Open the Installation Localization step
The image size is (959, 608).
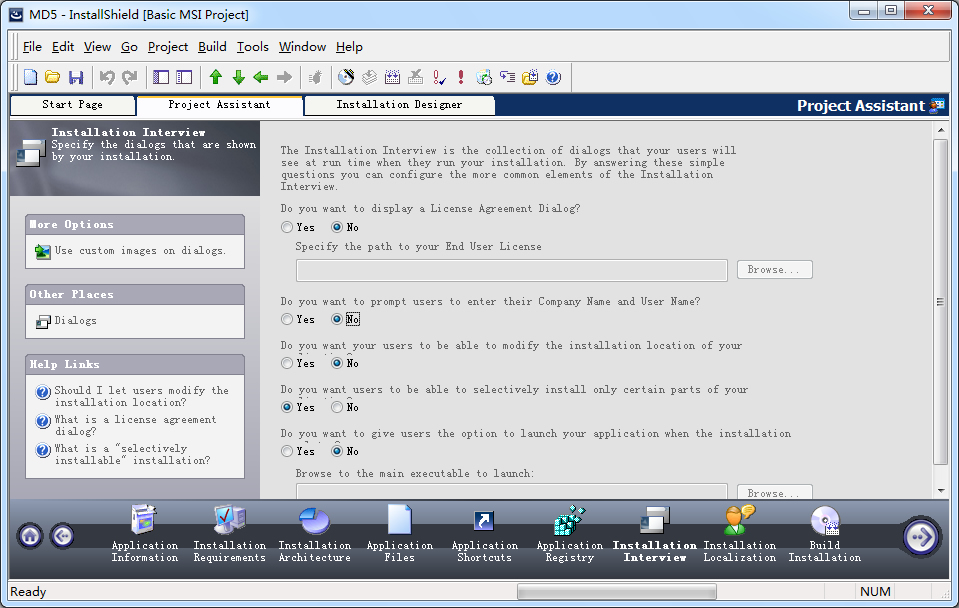tap(739, 533)
